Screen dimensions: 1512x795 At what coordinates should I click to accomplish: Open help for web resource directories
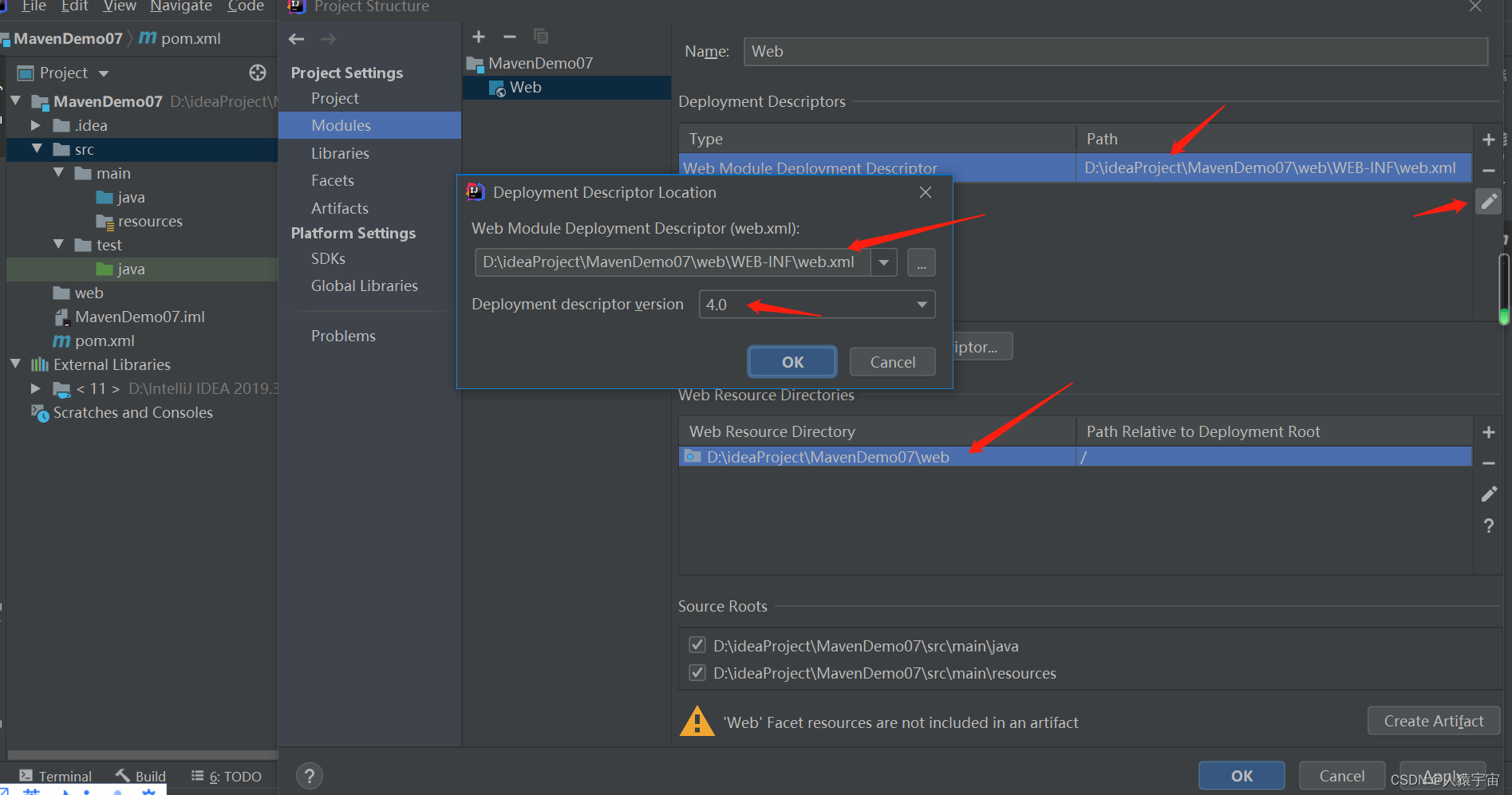point(1489,525)
